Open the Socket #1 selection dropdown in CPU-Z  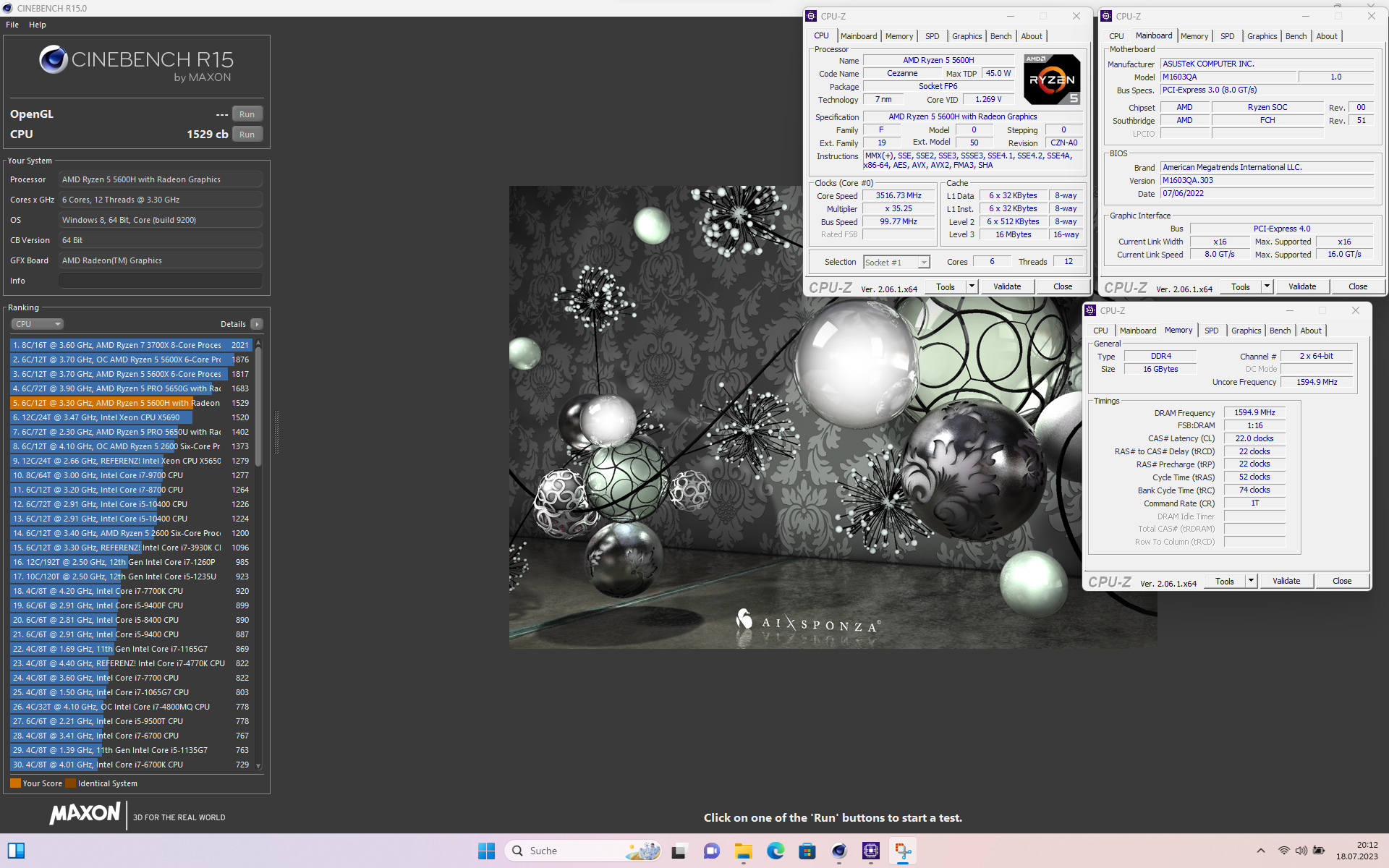click(896, 263)
